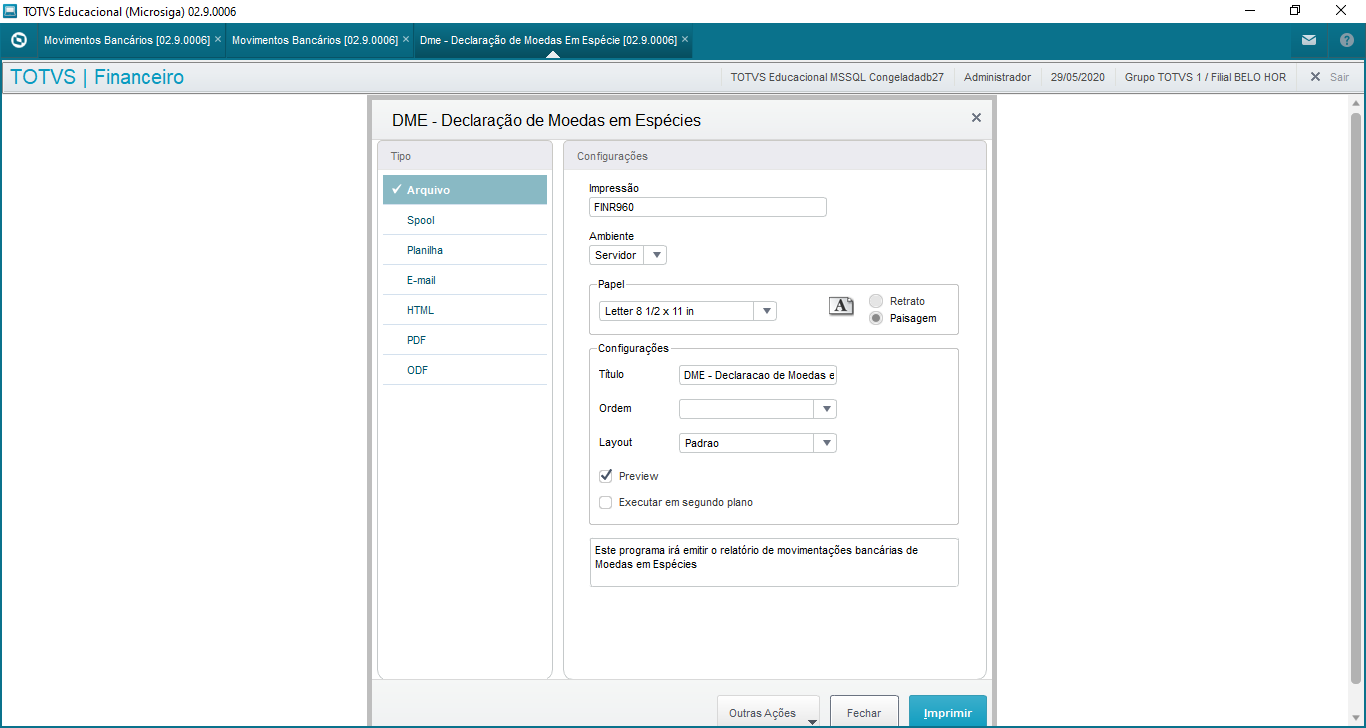Select the Spool output type

465,220
